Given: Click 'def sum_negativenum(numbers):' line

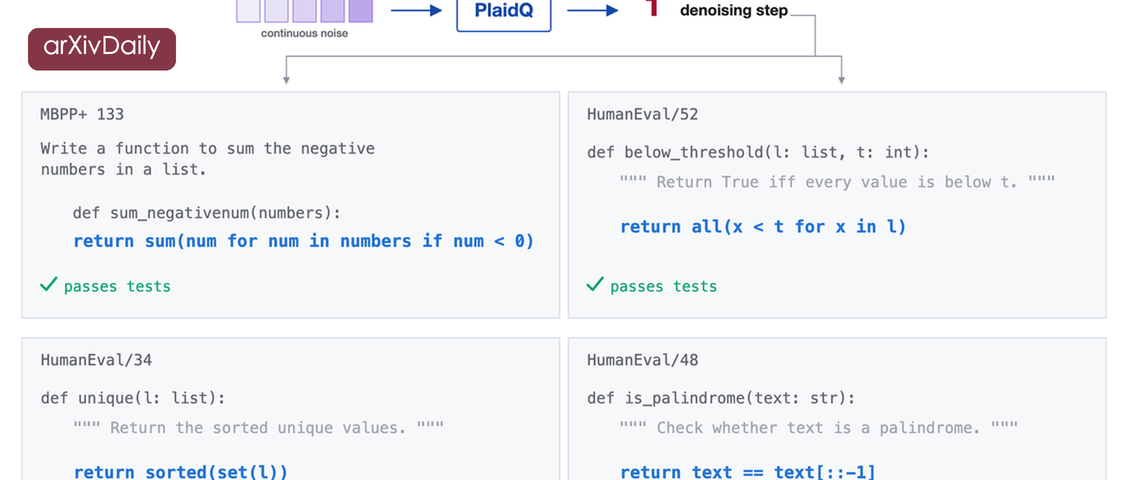Looking at the screenshot, I should coord(206,213).
